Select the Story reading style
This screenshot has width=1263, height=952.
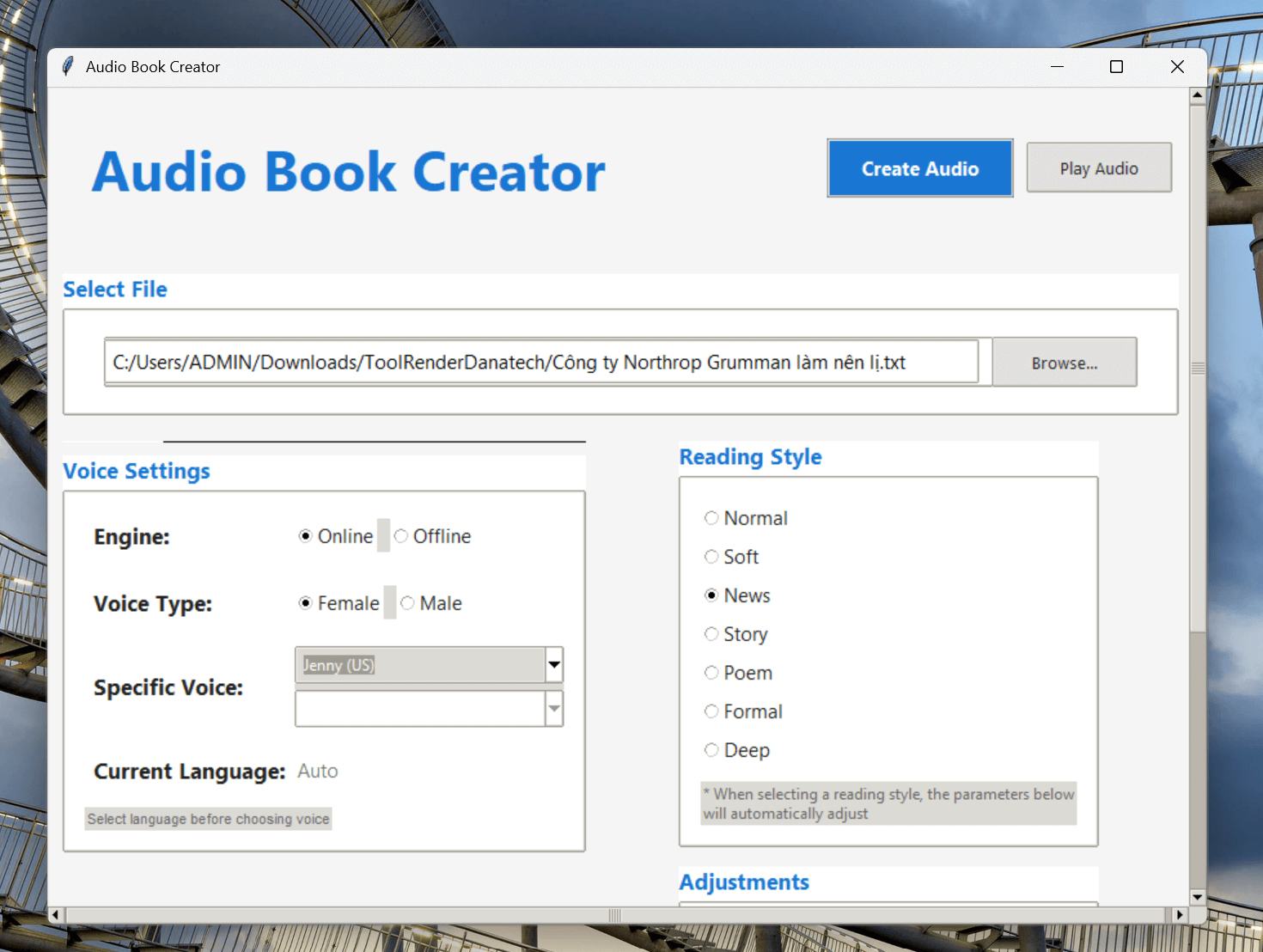pyautogui.click(x=735, y=634)
